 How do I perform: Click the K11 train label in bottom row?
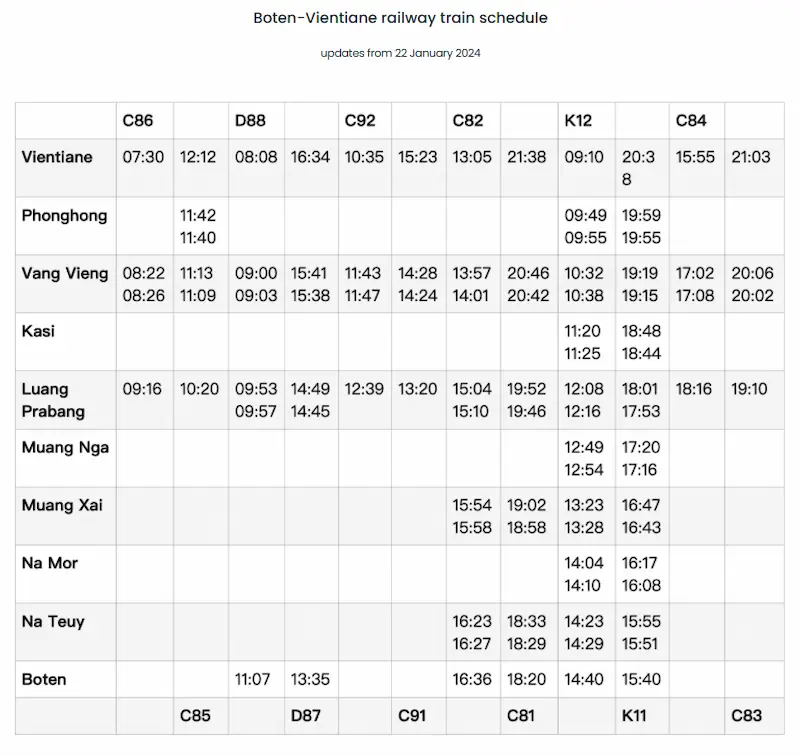(x=638, y=715)
